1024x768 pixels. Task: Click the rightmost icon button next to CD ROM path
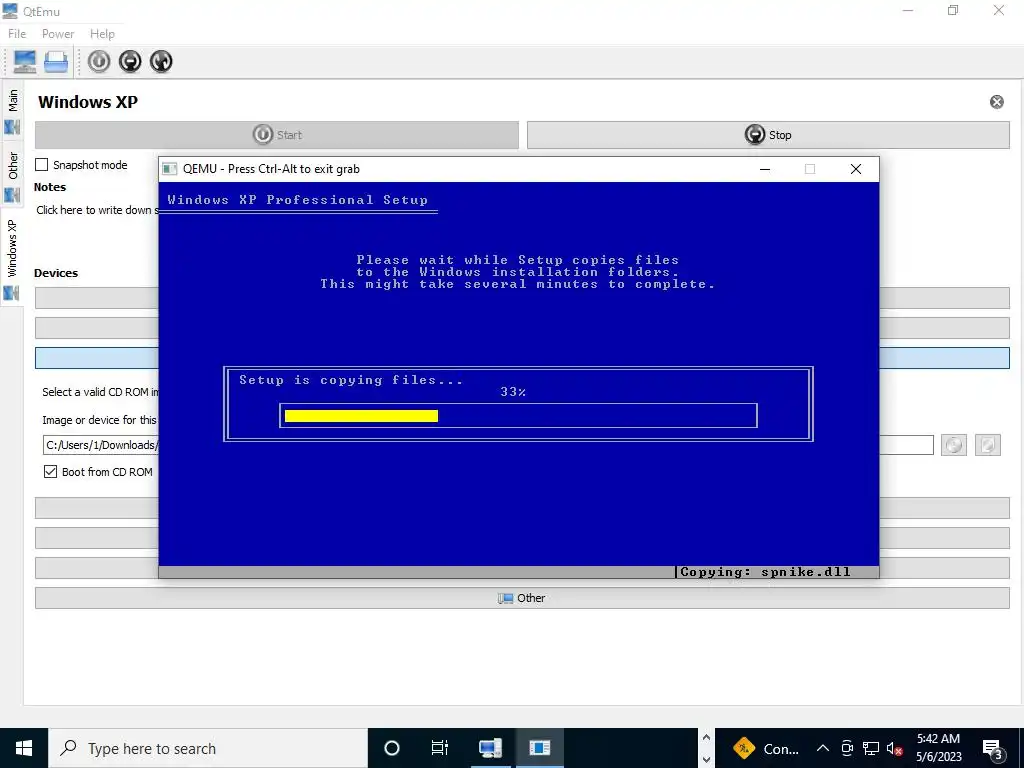point(987,445)
